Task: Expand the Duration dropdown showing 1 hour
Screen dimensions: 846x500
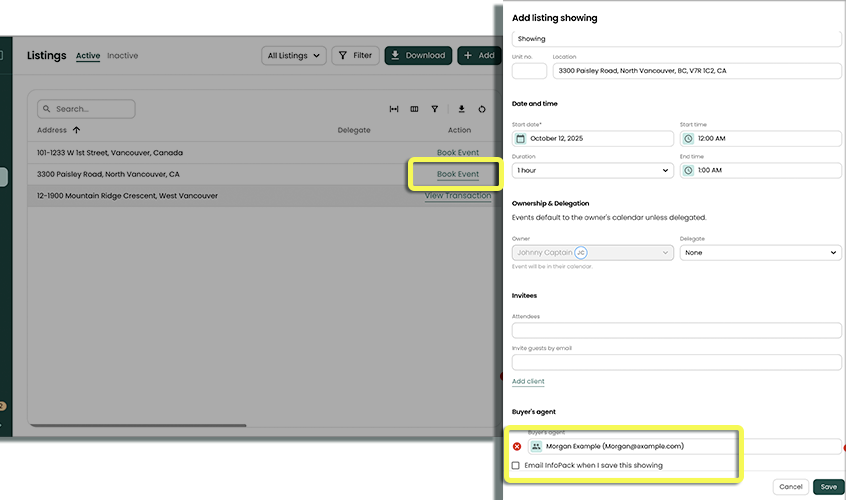Action: pos(592,171)
